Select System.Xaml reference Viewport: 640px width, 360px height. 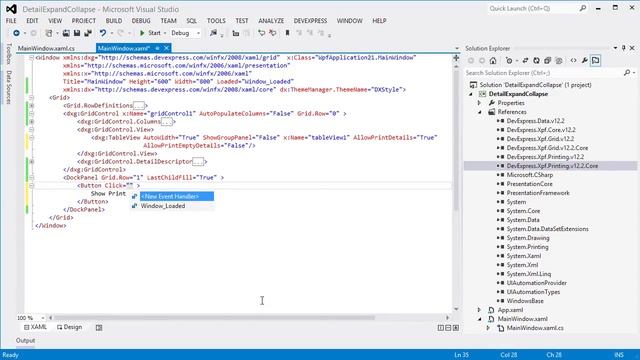pos(524,256)
